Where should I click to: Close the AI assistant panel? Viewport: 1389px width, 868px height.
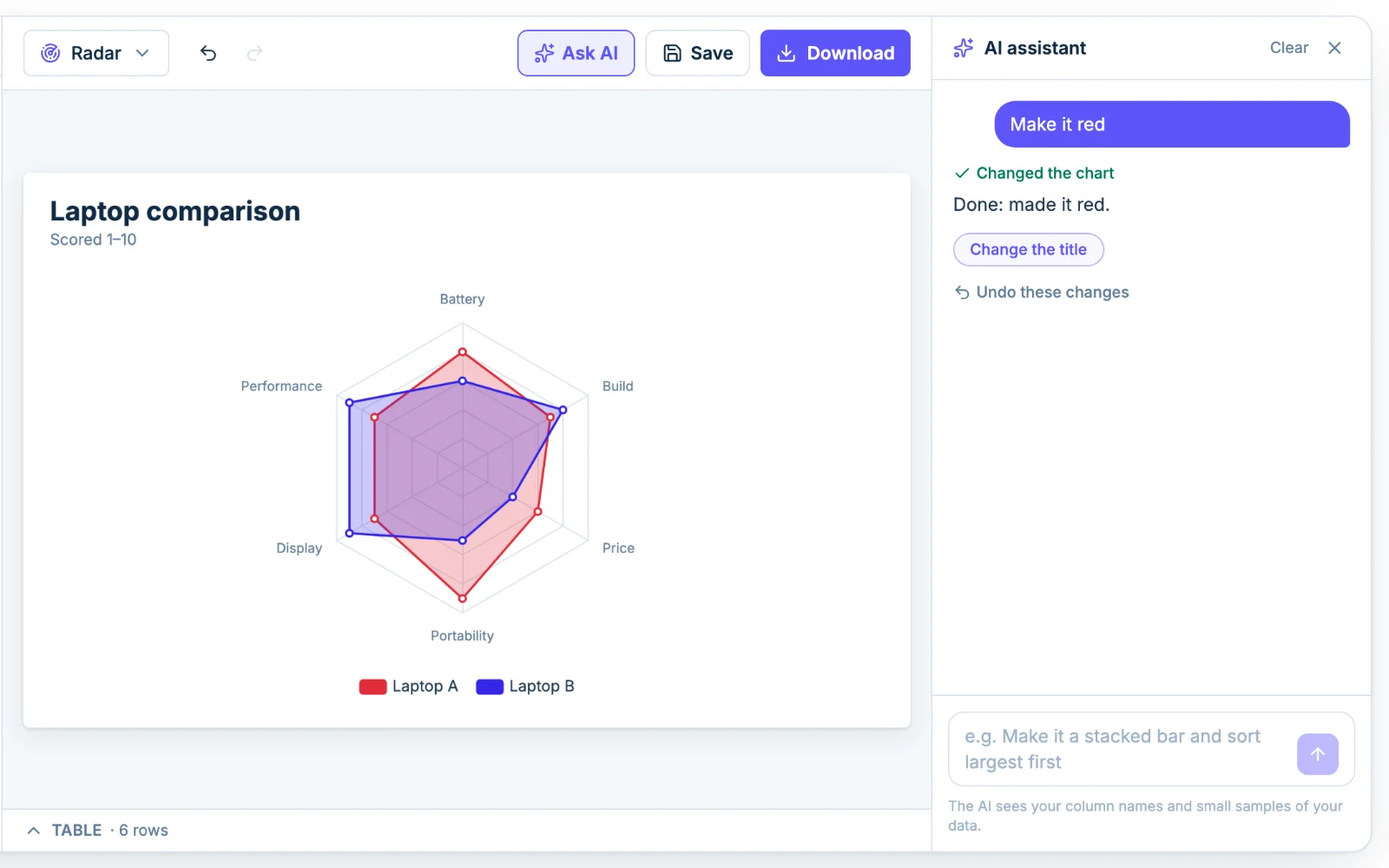(1334, 48)
